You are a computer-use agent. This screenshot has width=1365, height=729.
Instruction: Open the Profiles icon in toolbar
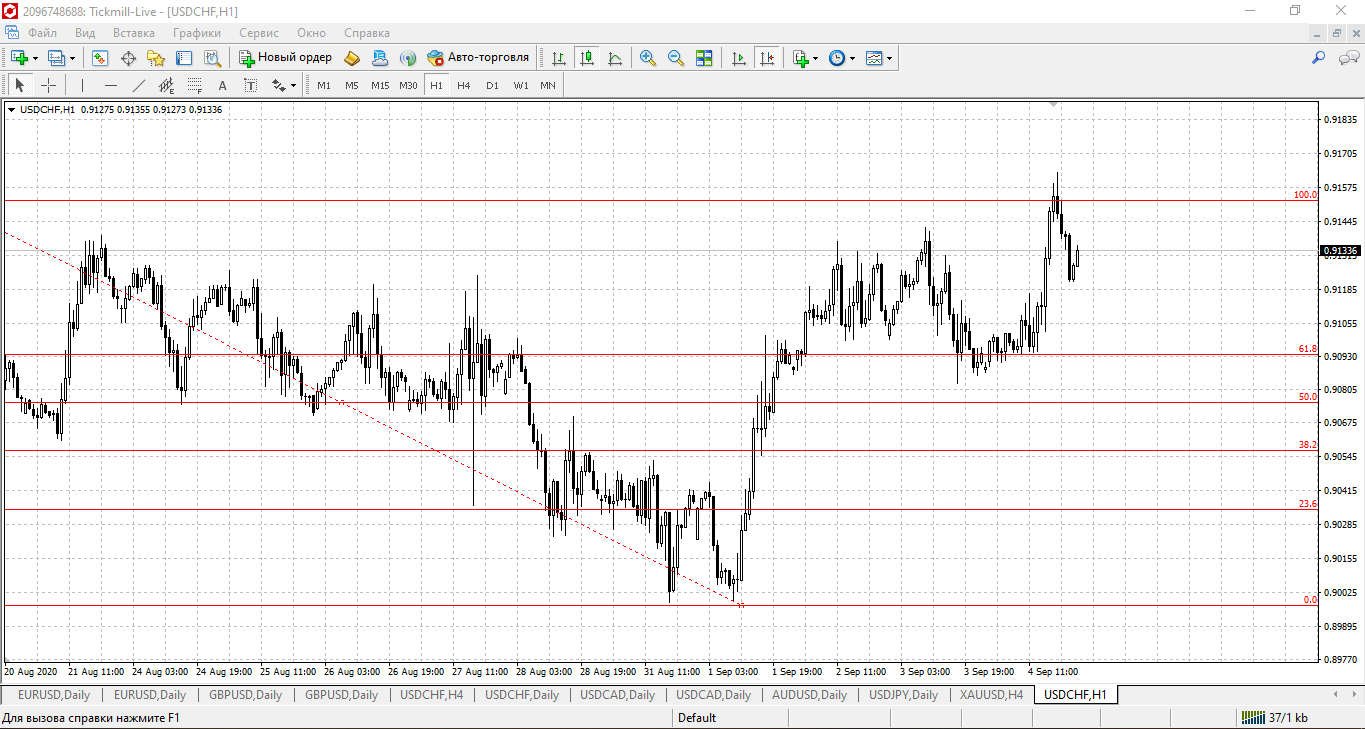56,58
